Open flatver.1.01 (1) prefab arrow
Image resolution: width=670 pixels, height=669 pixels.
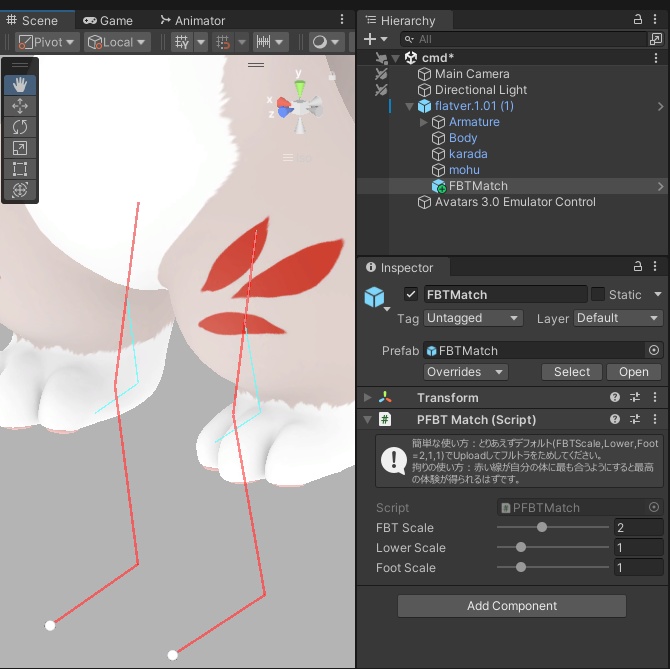661,106
